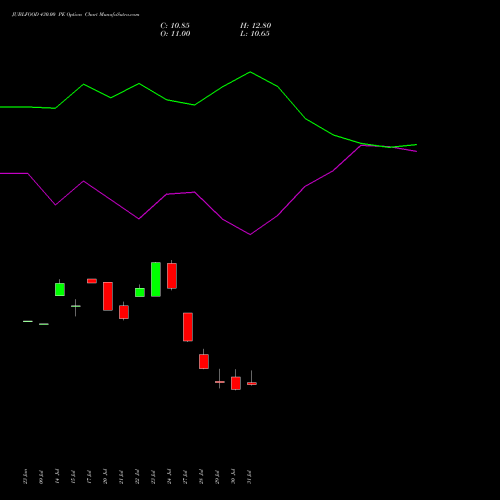Image resolution: width=500 pixels, height=500 pixels.
Task: Click the red candle above 28 Jul
Action: coord(204,361)
